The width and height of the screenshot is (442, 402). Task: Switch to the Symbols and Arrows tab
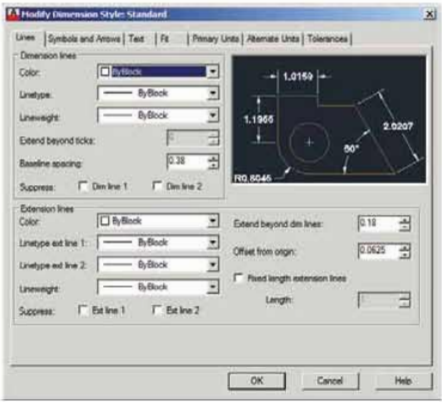pos(84,39)
